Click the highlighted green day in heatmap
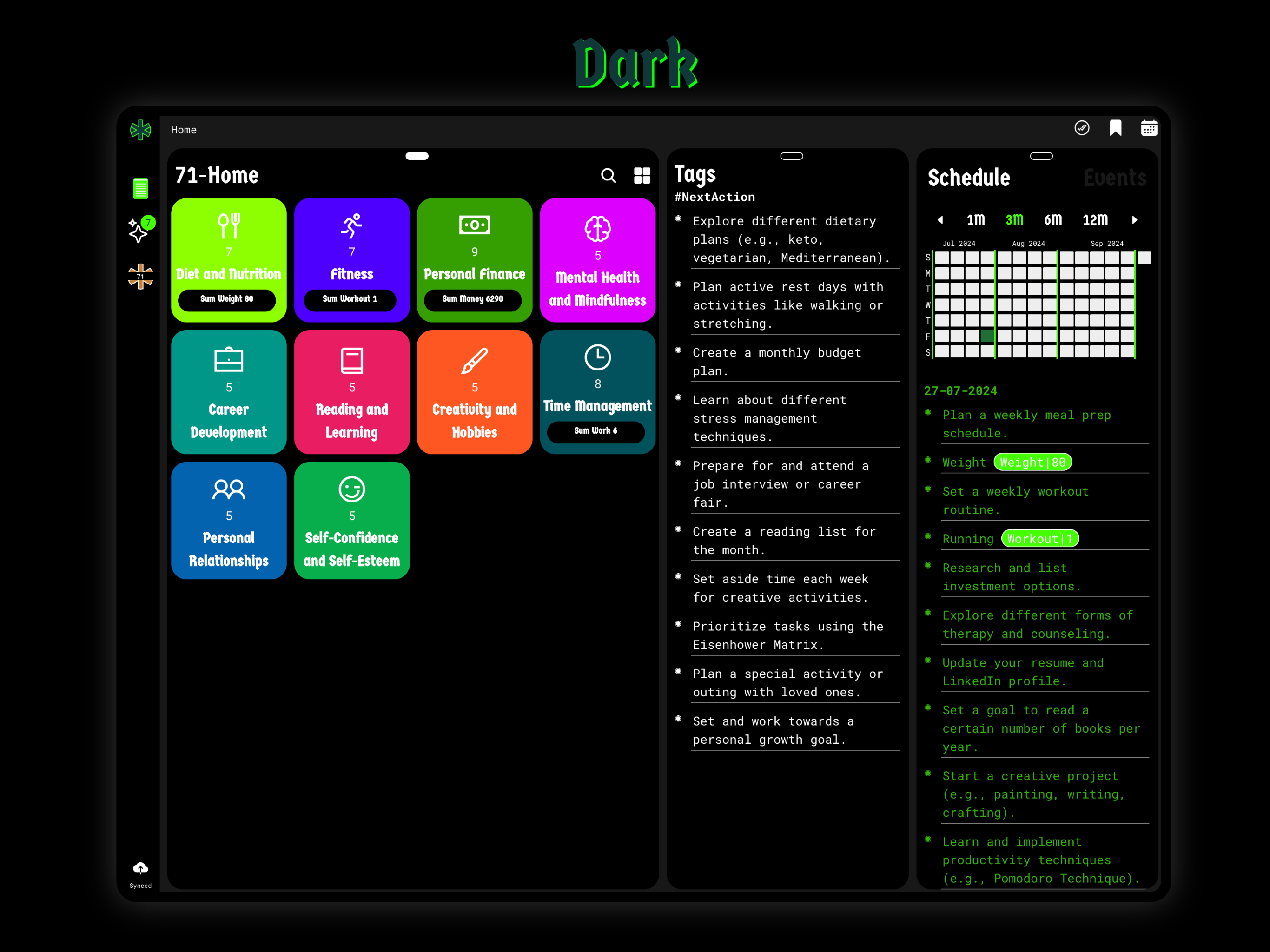1270x952 pixels. [987, 335]
